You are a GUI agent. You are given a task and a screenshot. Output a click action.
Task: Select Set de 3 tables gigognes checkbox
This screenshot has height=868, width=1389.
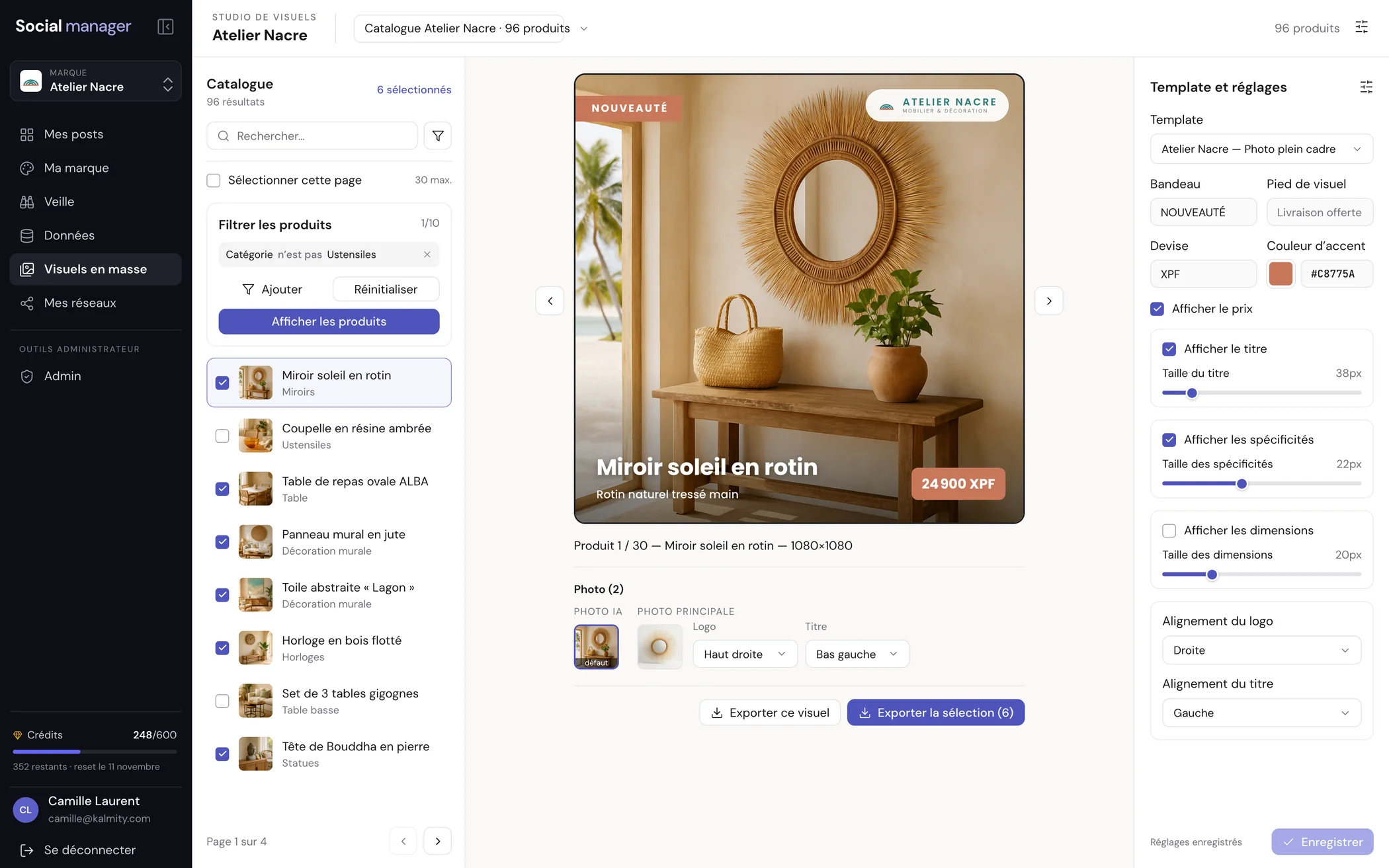(222, 701)
